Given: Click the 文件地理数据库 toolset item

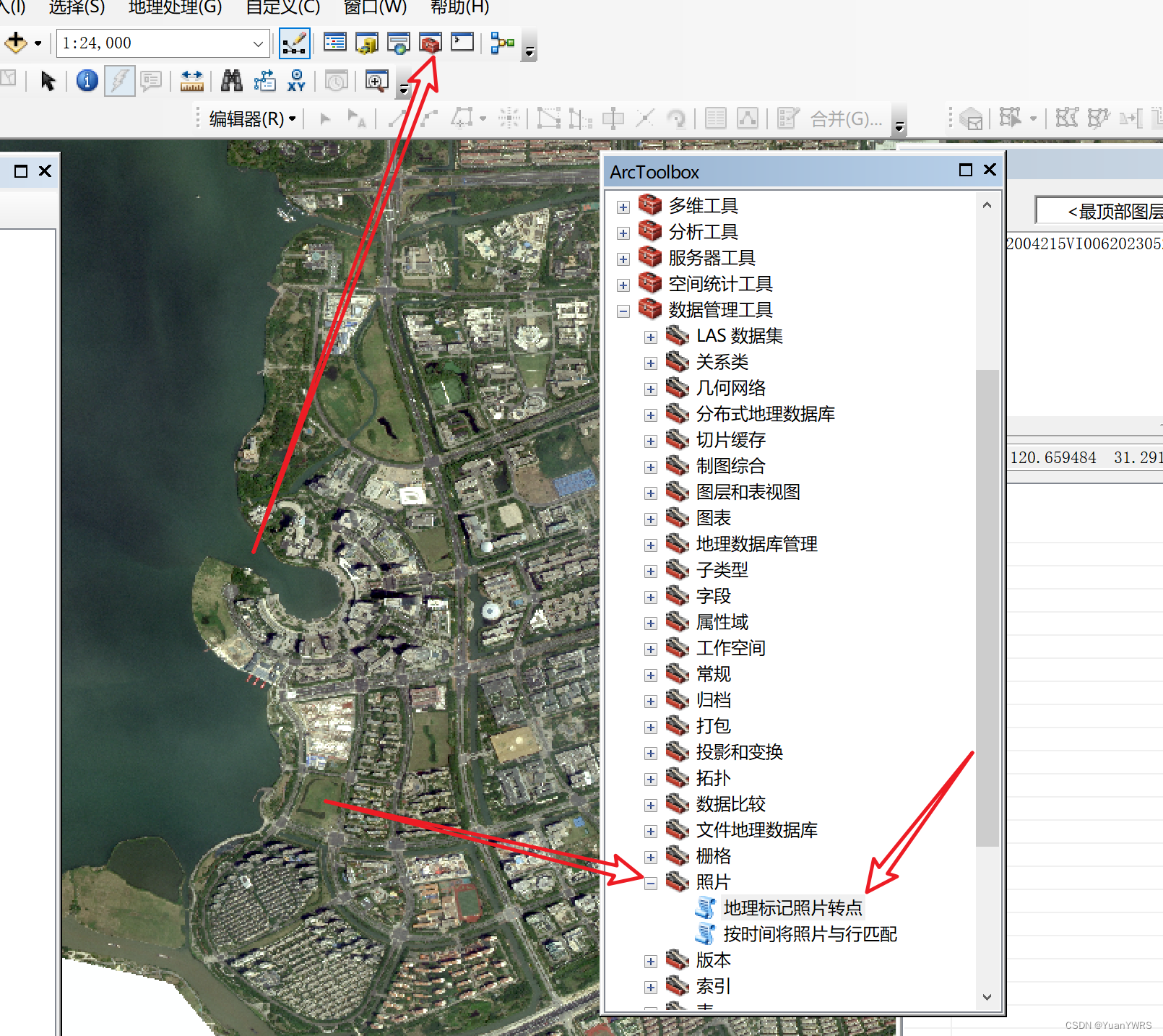Looking at the screenshot, I should [756, 830].
